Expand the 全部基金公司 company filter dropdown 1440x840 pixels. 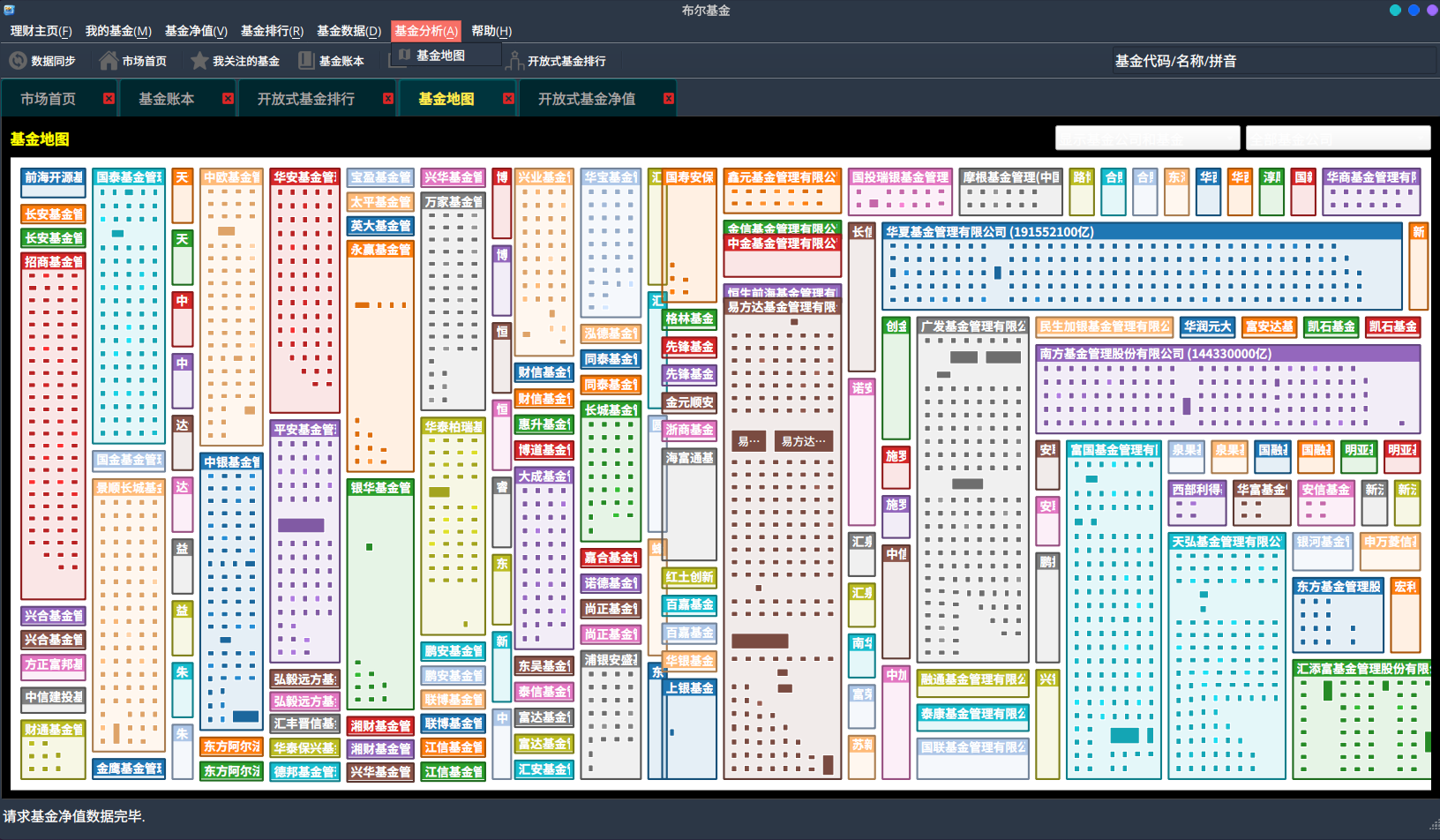(1338, 139)
